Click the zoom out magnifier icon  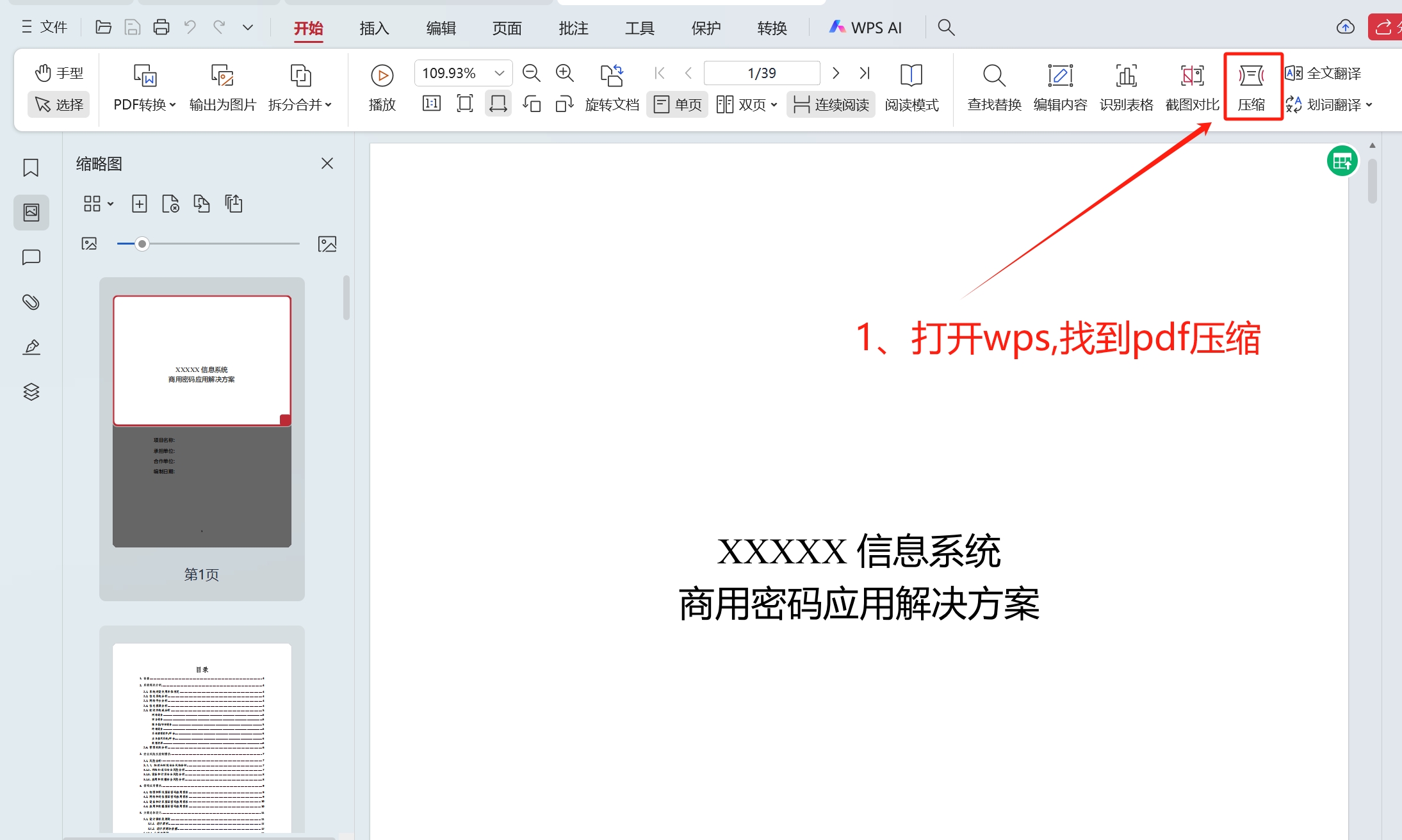coord(531,73)
